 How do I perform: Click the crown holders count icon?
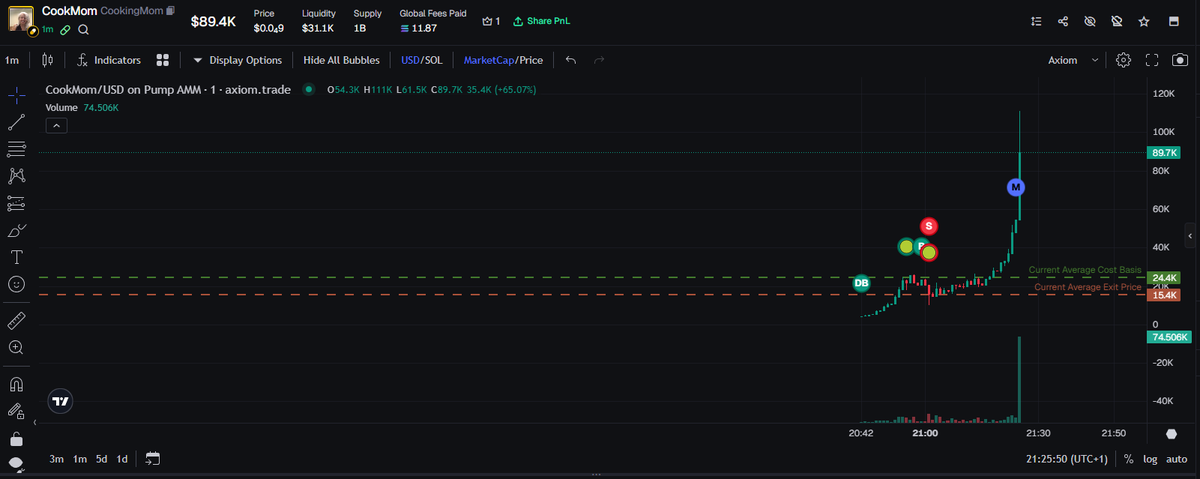[490, 21]
